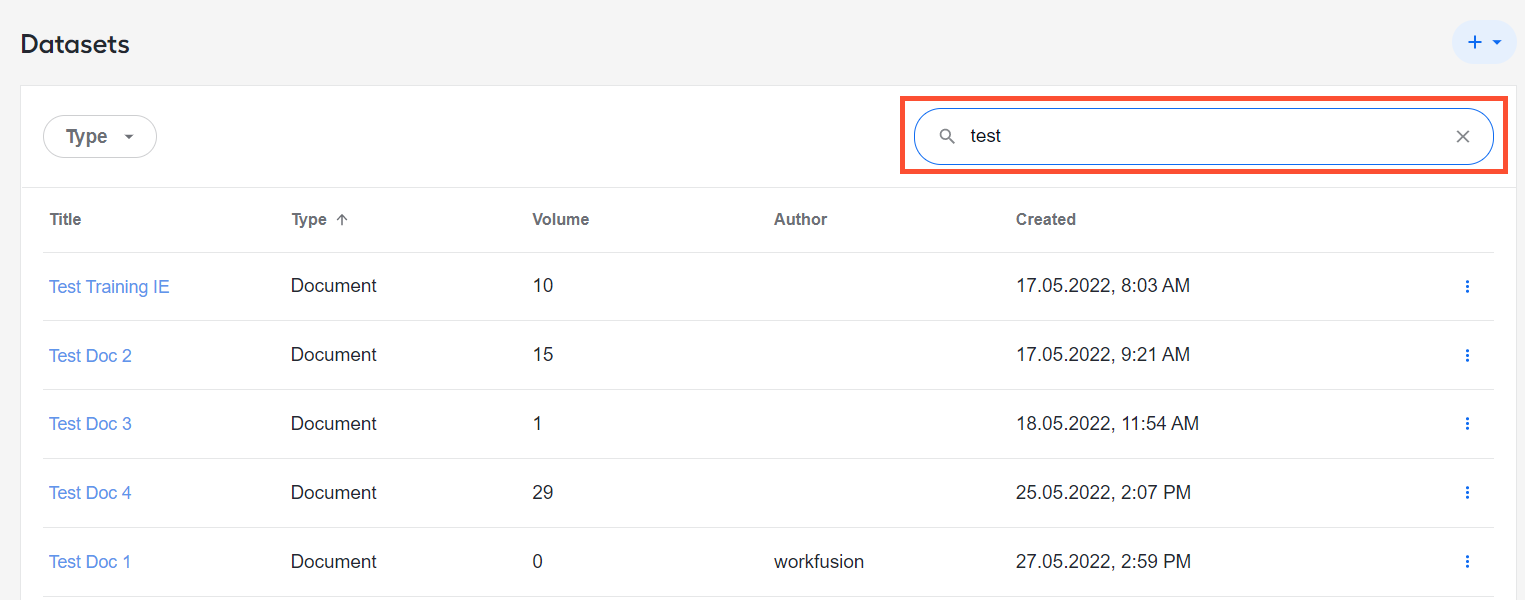The width and height of the screenshot is (1525, 600).
Task: Click volume value 15 of Test Doc 2
Action: (543, 355)
